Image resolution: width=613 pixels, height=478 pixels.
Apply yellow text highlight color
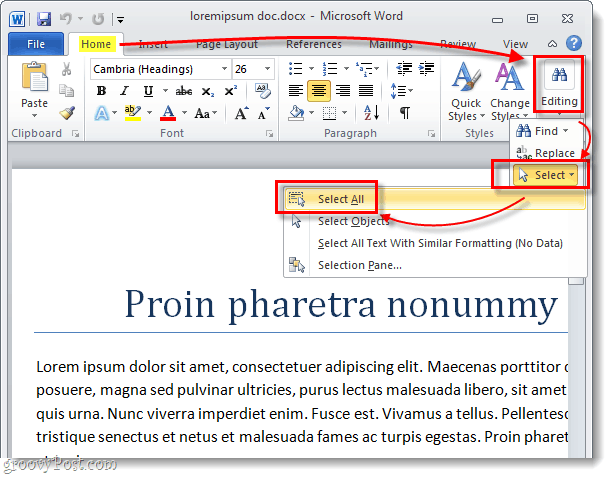pyautogui.click(x=133, y=113)
